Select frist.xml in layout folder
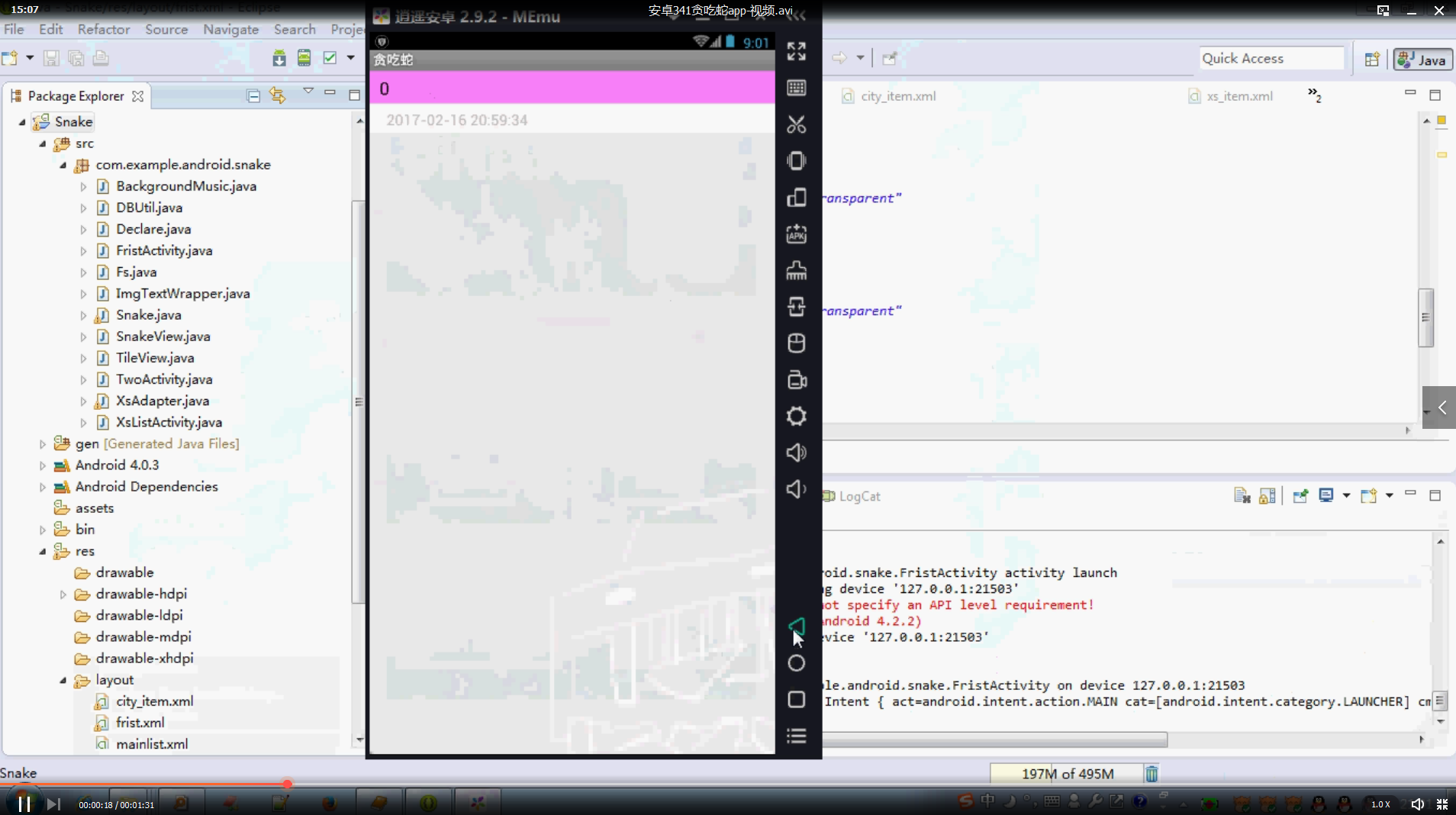Screen dimensions: 1456x815 point(140,723)
